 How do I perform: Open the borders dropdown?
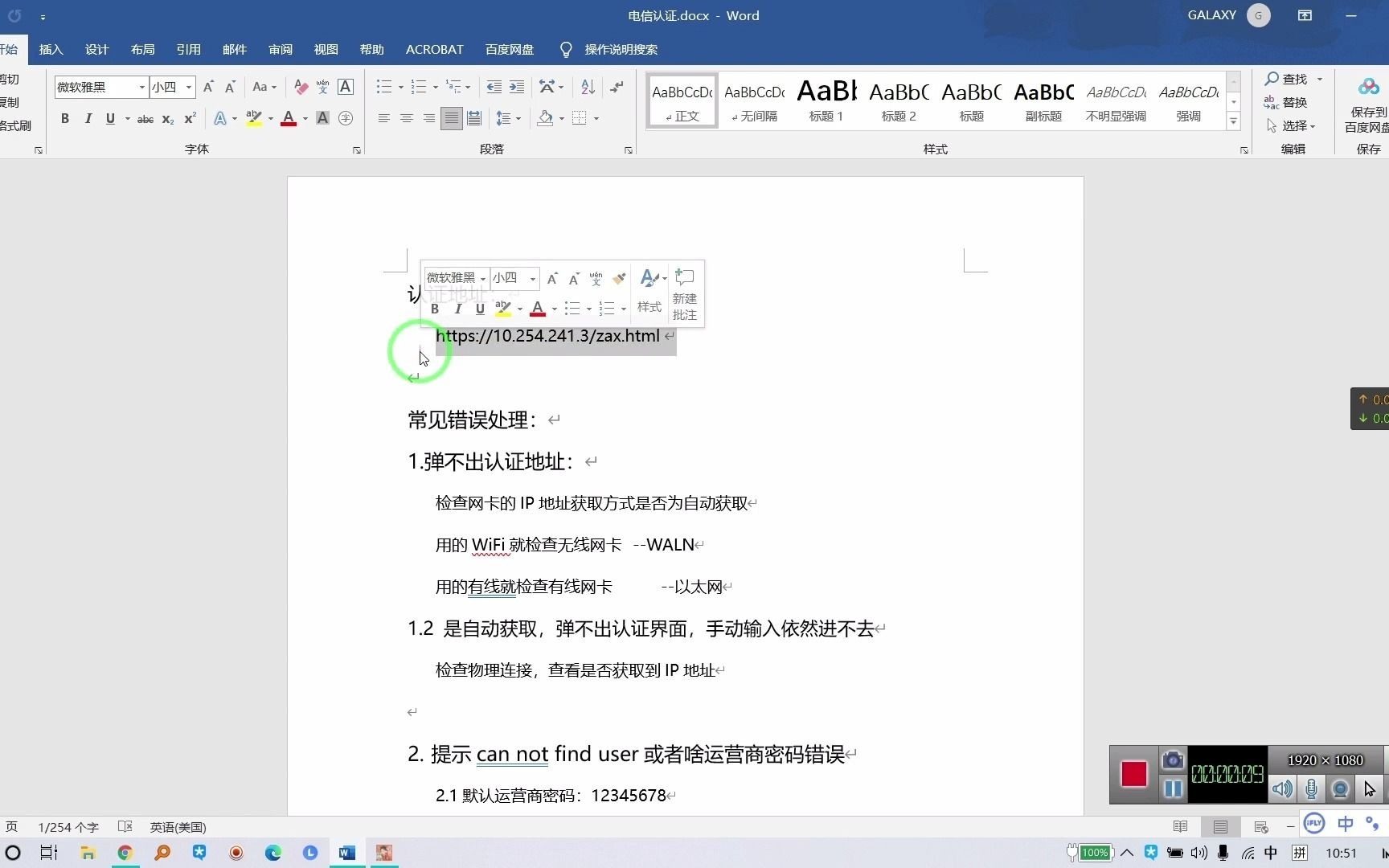[x=596, y=119]
